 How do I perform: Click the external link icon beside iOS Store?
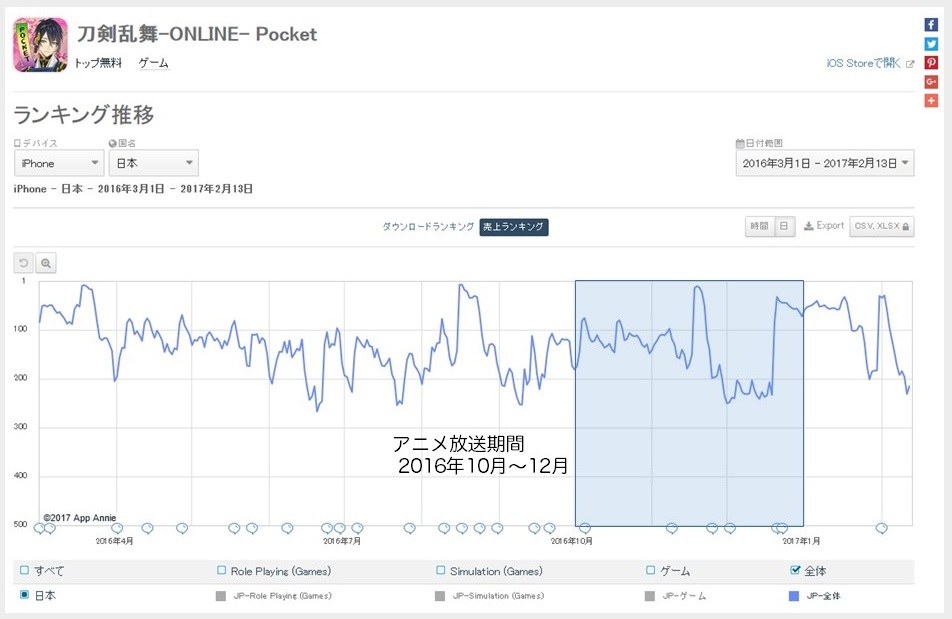coord(910,64)
